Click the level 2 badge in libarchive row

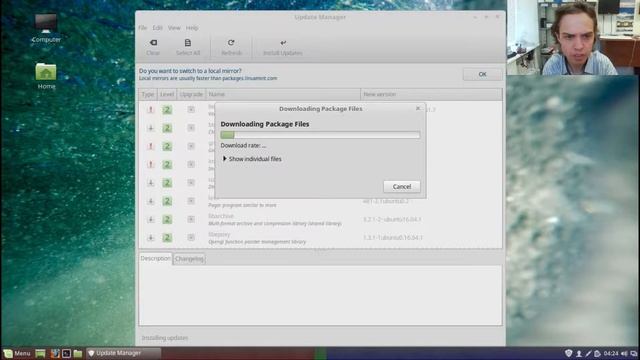pyautogui.click(x=167, y=219)
